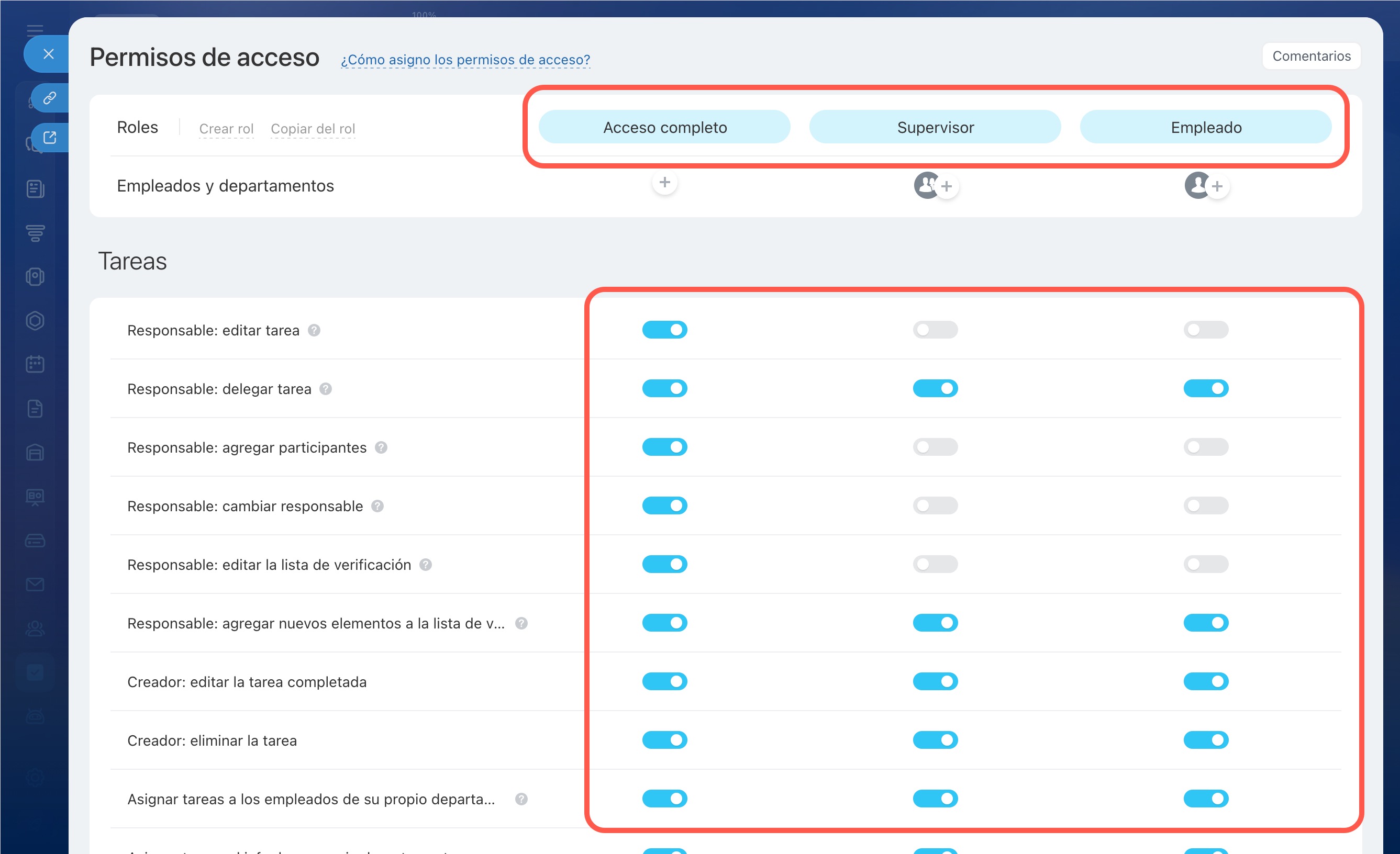
Task: Close the access permissions slider panel
Action: (48, 54)
